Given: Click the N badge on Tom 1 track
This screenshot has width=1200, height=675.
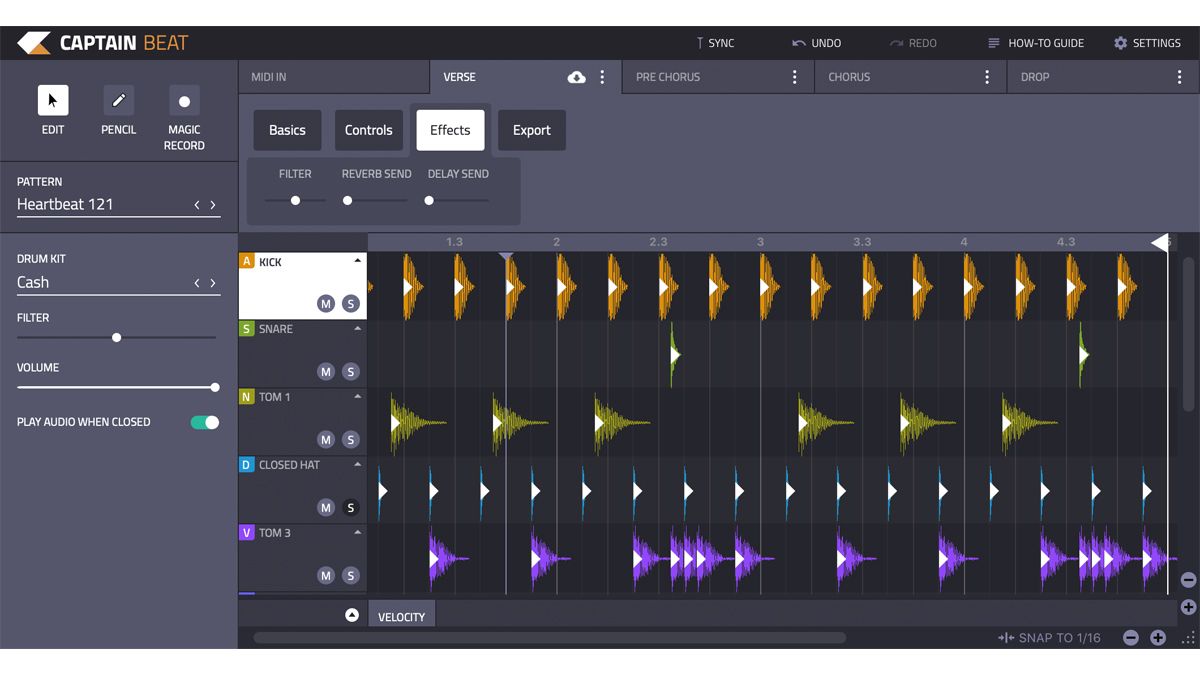Looking at the screenshot, I should point(247,397).
